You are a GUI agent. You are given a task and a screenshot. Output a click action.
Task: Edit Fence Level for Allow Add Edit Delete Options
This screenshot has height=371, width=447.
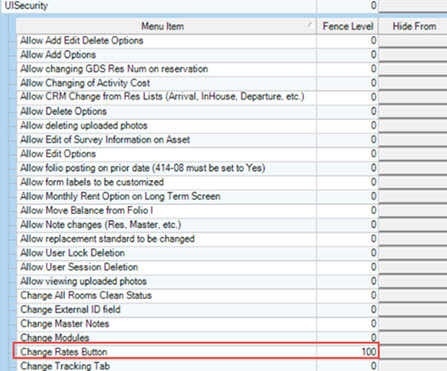[347, 41]
